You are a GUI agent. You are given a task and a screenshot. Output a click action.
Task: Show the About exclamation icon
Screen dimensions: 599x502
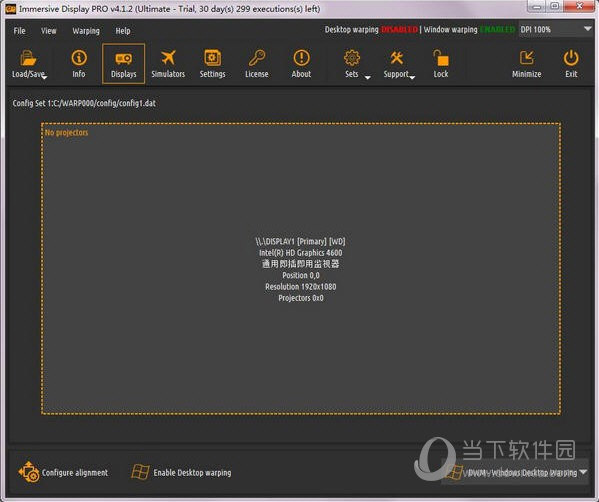pos(301,58)
